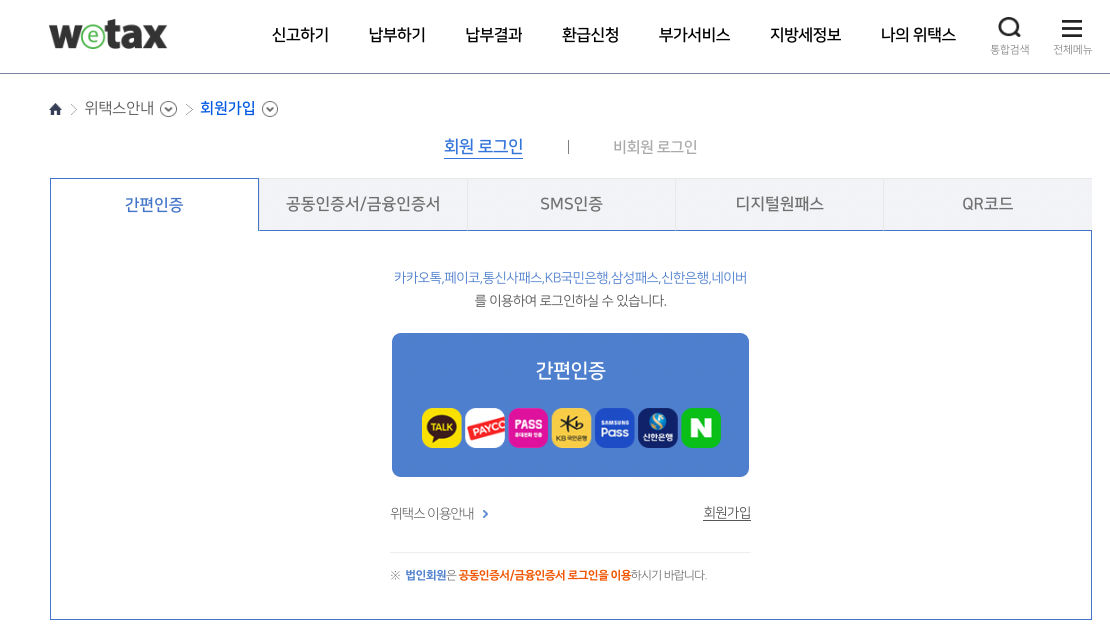1110x643 pixels.
Task: Choose Samsung Pass login icon
Action: (x=614, y=428)
